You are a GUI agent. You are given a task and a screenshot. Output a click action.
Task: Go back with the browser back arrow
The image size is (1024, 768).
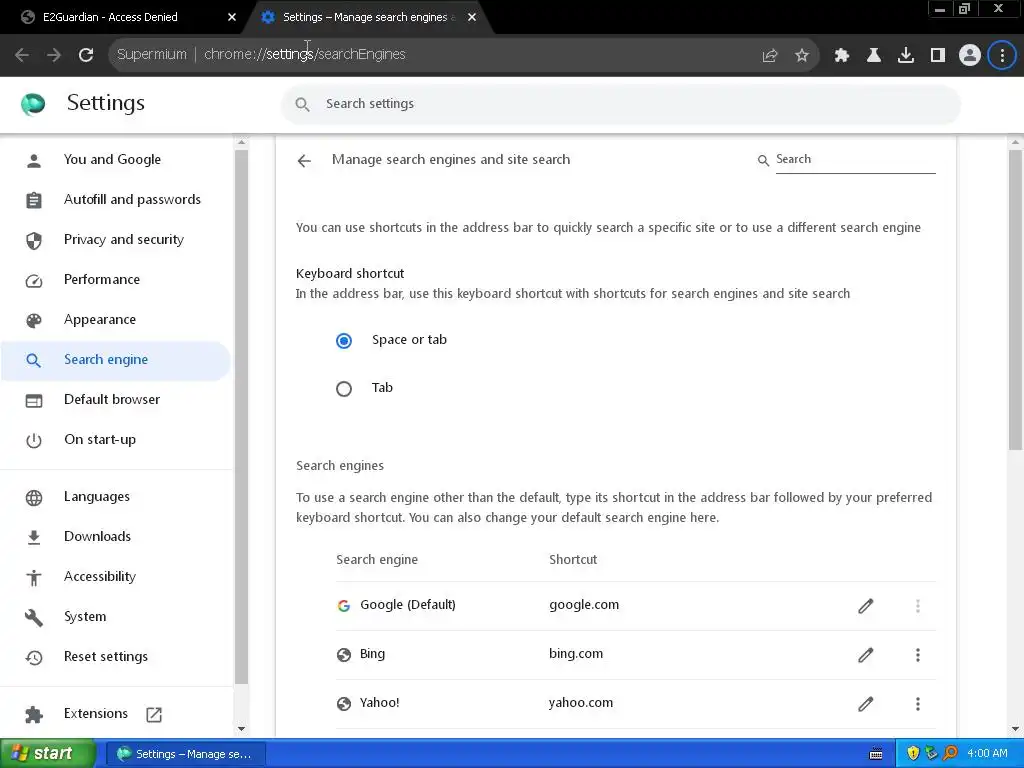point(22,55)
